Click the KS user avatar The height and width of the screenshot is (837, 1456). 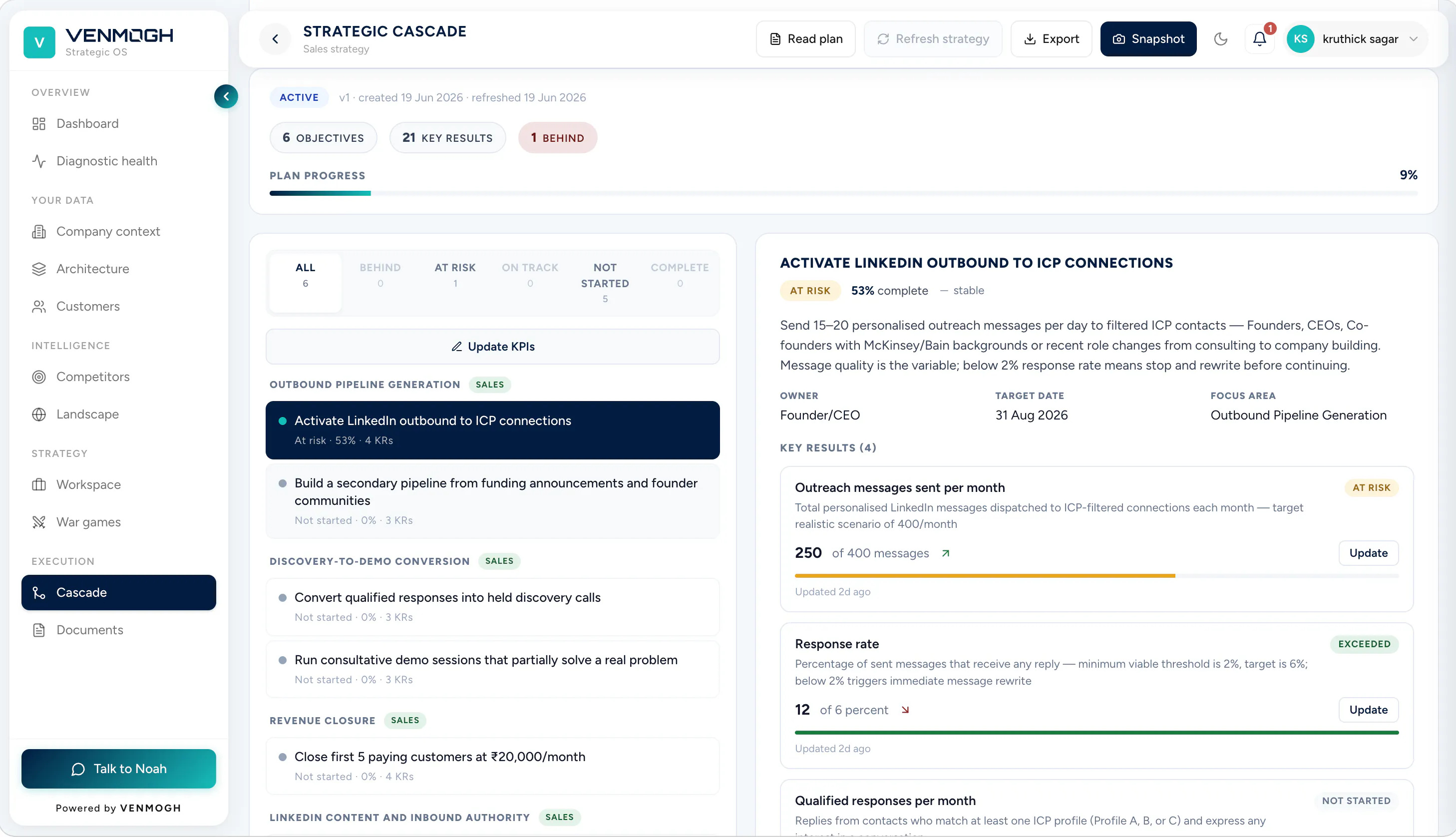[x=1300, y=38]
